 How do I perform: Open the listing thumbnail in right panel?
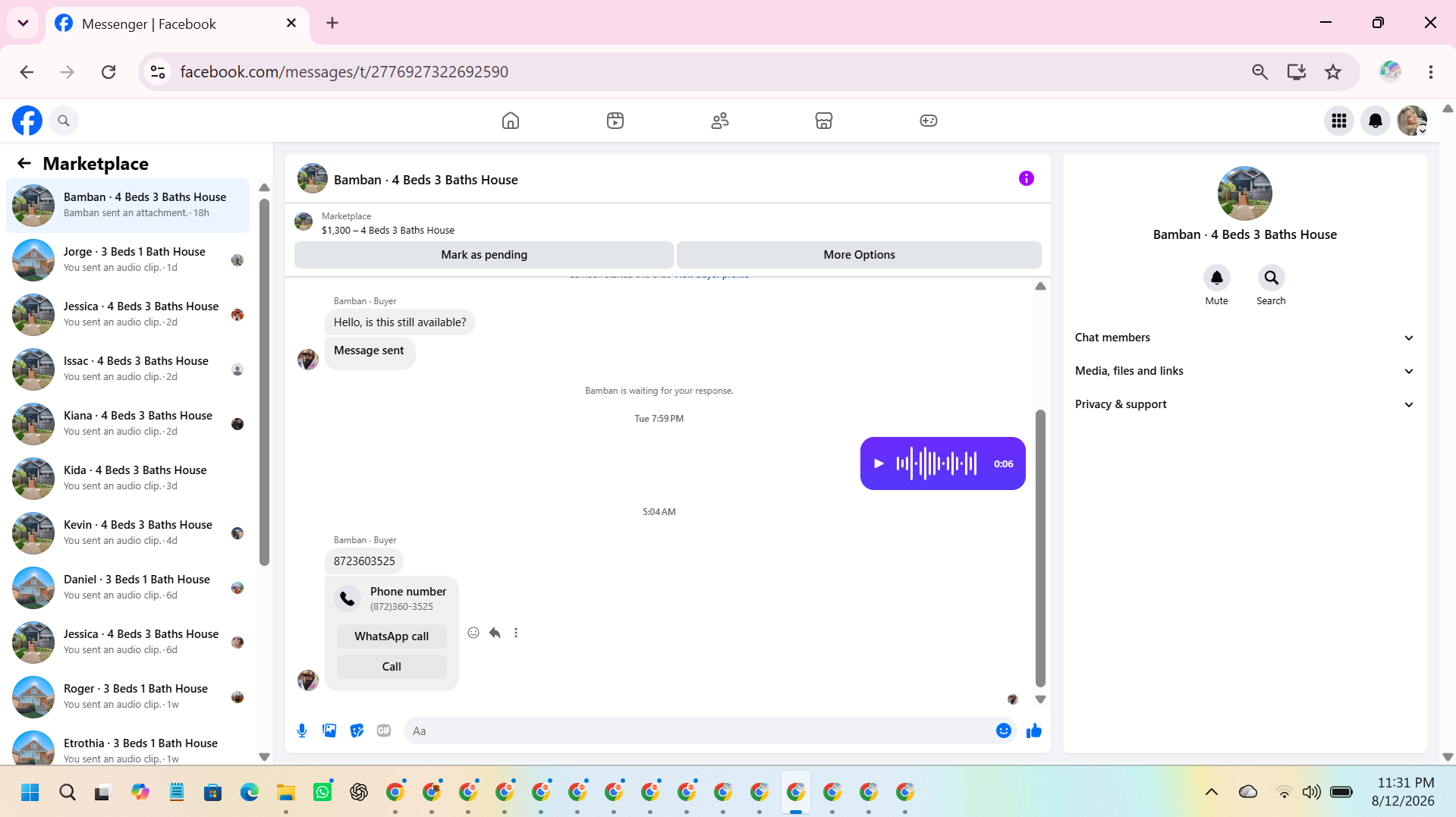1245,193
